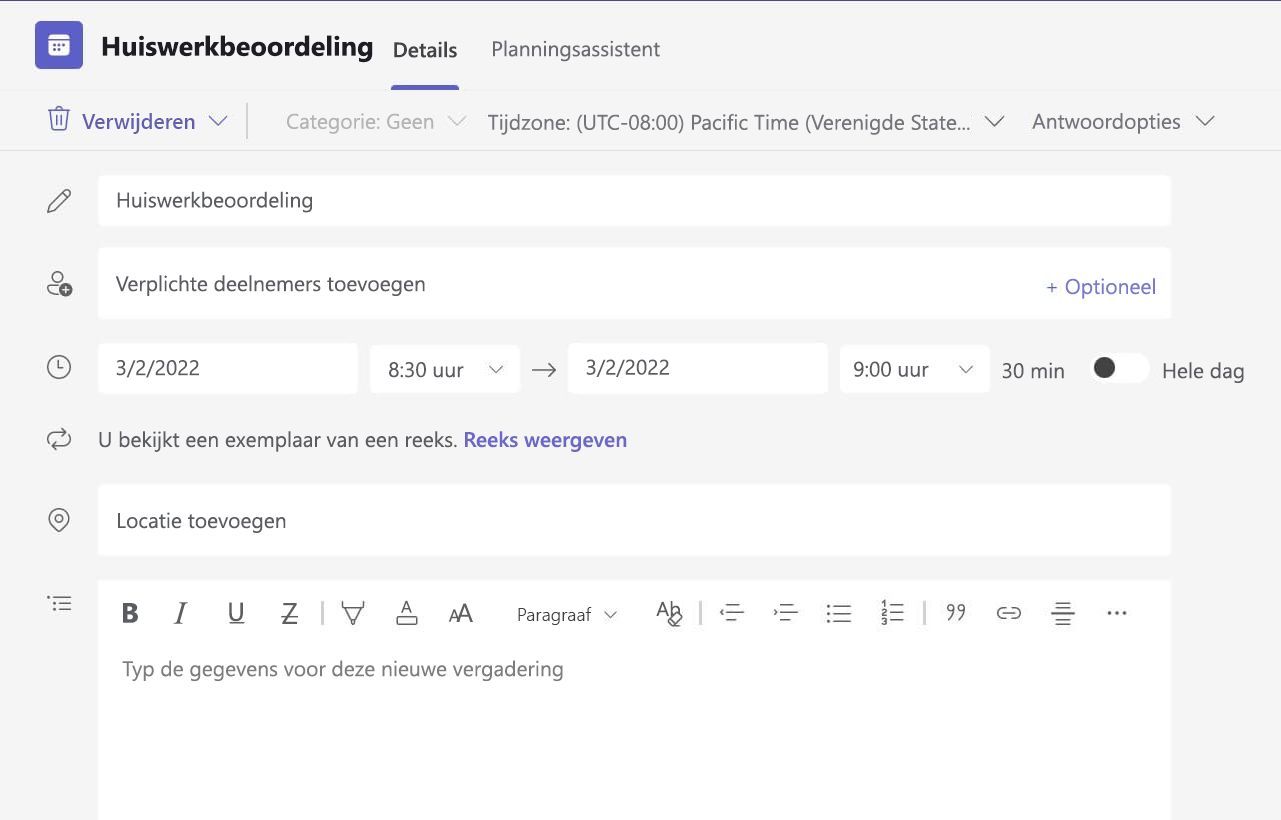Open the Categorie: Geen dropdown
The width and height of the screenshot is (1281, 820).
pos(376,122)
